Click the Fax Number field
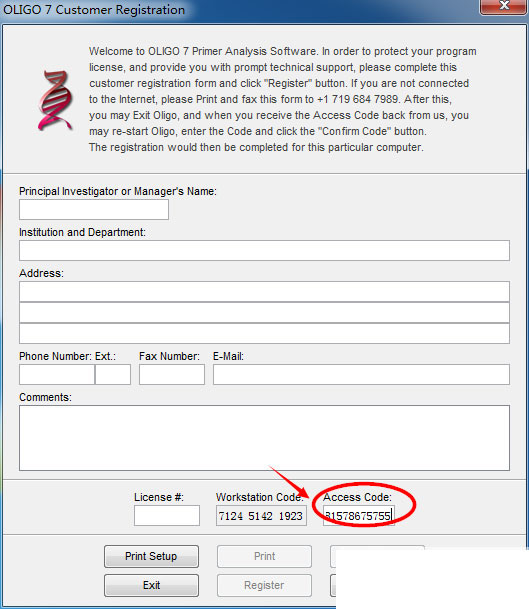Viewport: 529px width, 609px height. tap(172, 374)
